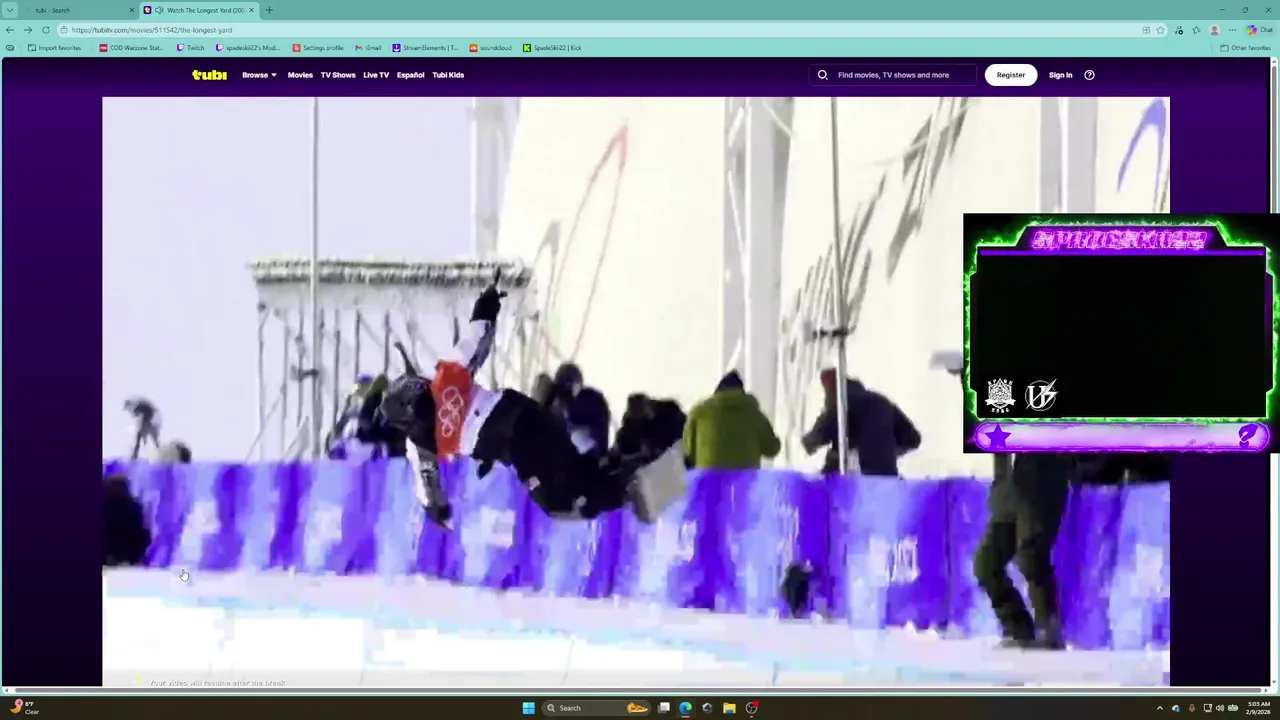
Task: Mute the Watch The Longest Yard tab audio
Action: [159, 10]
